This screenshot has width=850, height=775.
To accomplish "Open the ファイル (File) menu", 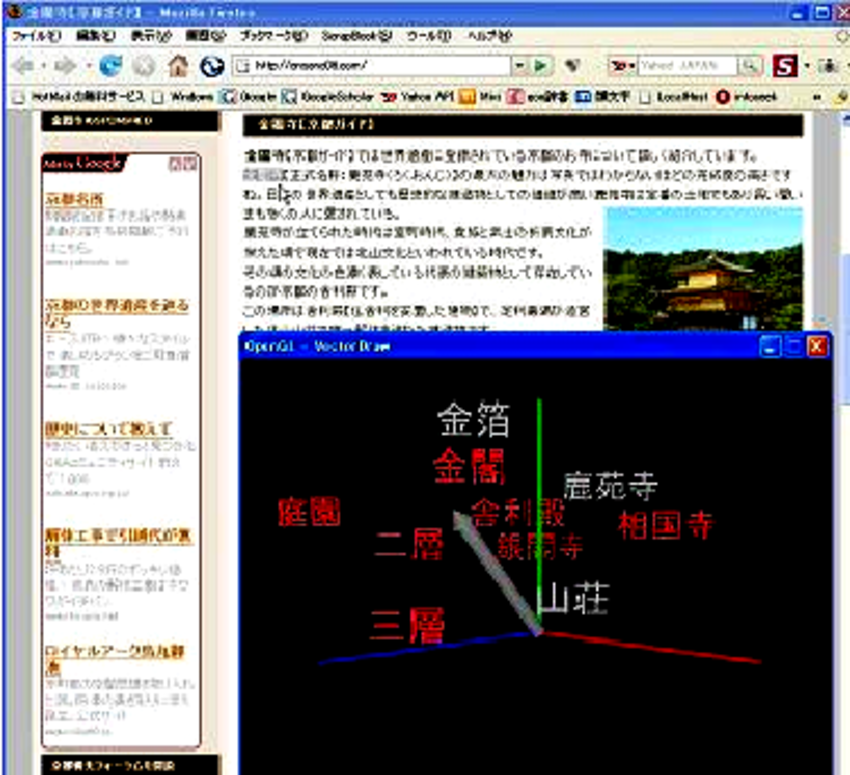I will tap(37, 36).
